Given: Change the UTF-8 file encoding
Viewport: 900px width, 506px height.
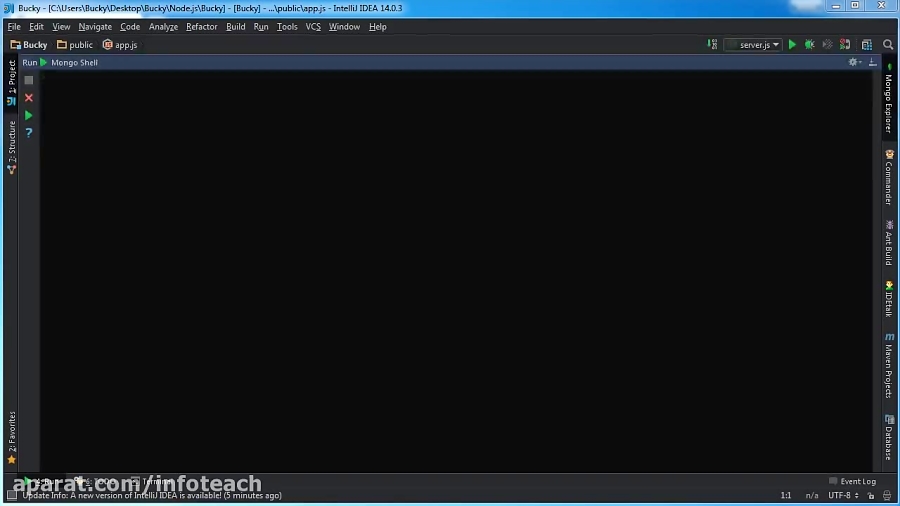Looking at the screenshot, I should [x=843, y=496].
